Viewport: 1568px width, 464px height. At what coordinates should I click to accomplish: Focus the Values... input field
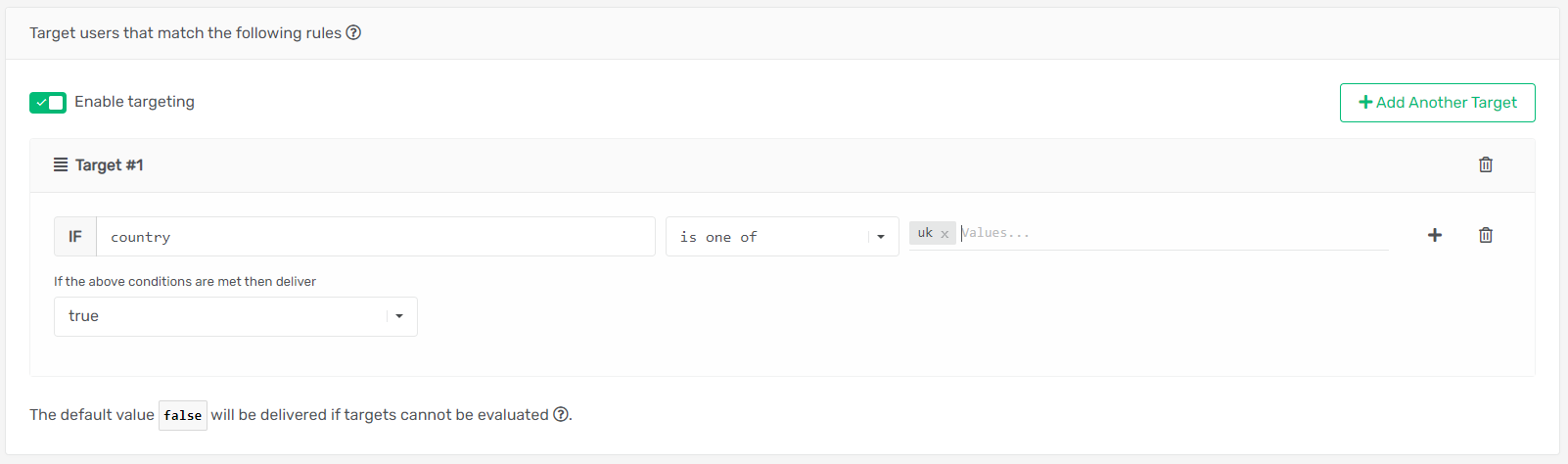click(x=1173, y=233)
